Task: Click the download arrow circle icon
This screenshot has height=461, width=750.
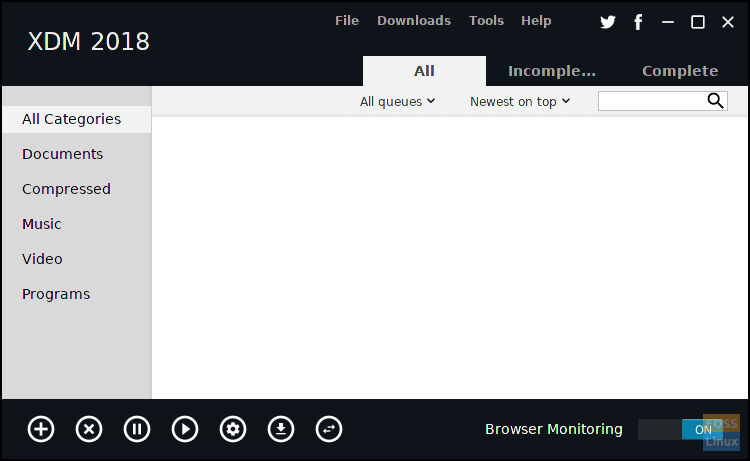Action: (281, 429)
